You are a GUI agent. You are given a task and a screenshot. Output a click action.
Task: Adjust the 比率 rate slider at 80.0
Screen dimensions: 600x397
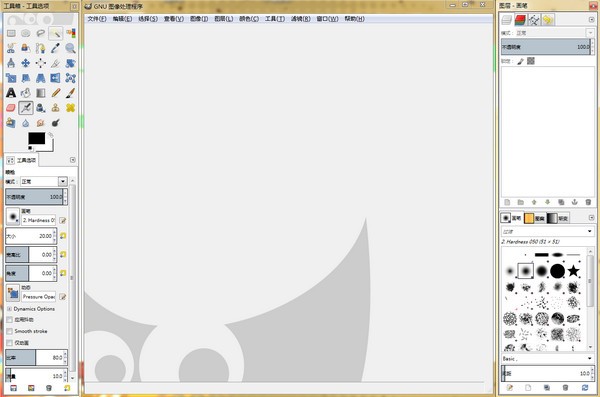click(36, 358)
